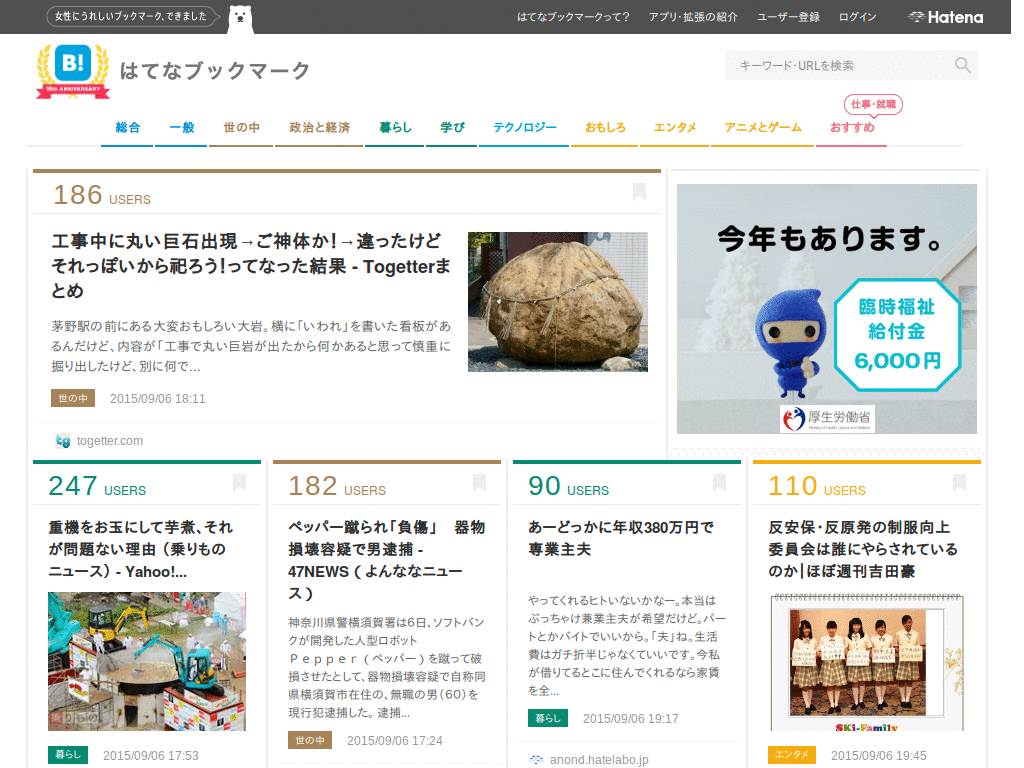Open the 186 USERS count link
The height and width of the screenshot is (768, 1024).
tap(102, 195)
